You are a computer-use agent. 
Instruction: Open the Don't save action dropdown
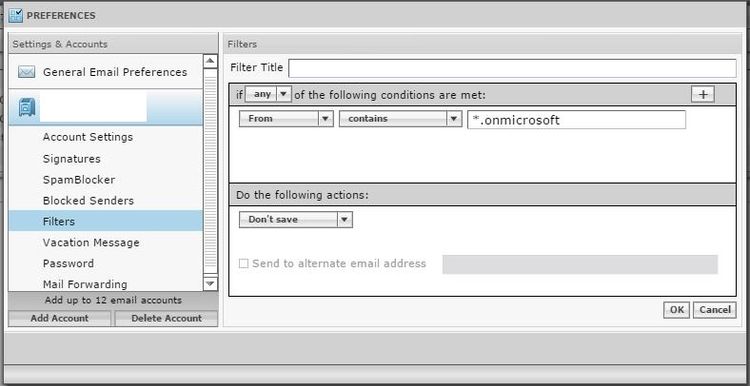pyautogui.click(x=296, y=220)
